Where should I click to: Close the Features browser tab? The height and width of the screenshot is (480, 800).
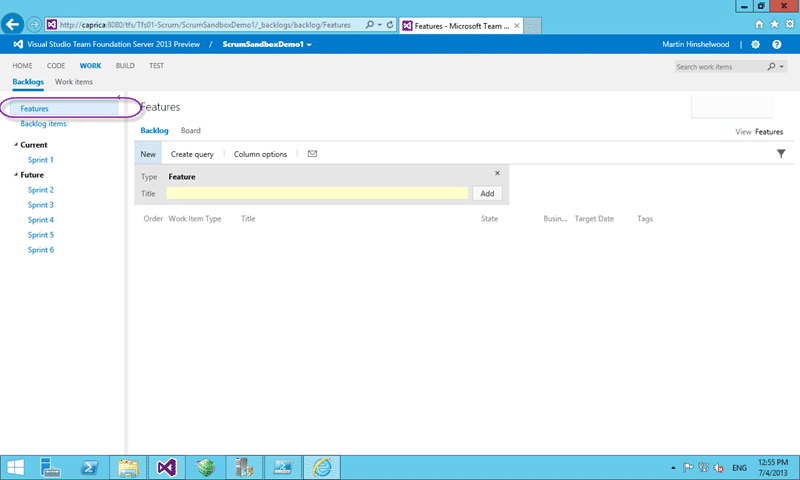tap(517, 26)
